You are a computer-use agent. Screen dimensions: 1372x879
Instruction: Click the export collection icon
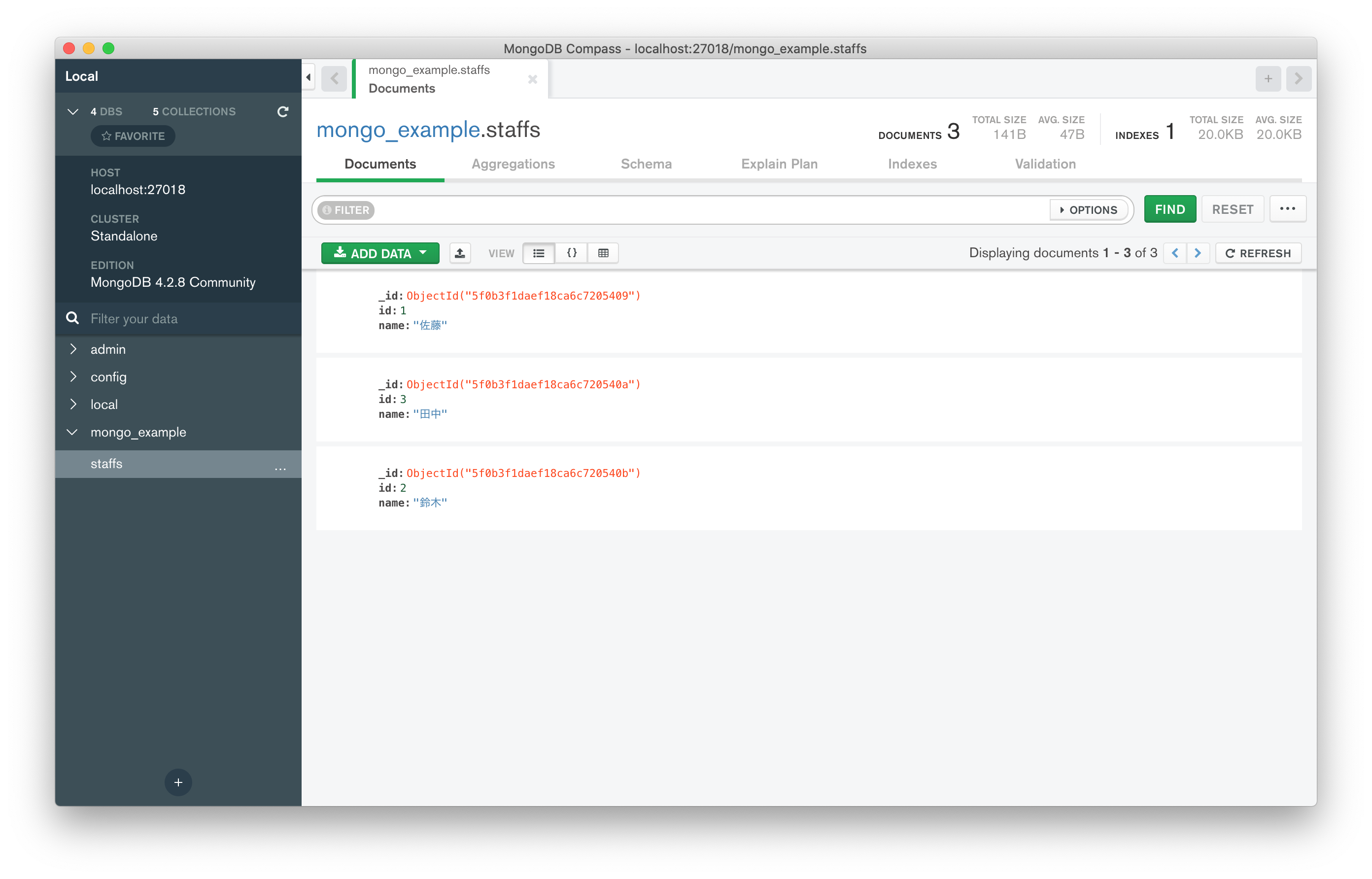(460, 253)
